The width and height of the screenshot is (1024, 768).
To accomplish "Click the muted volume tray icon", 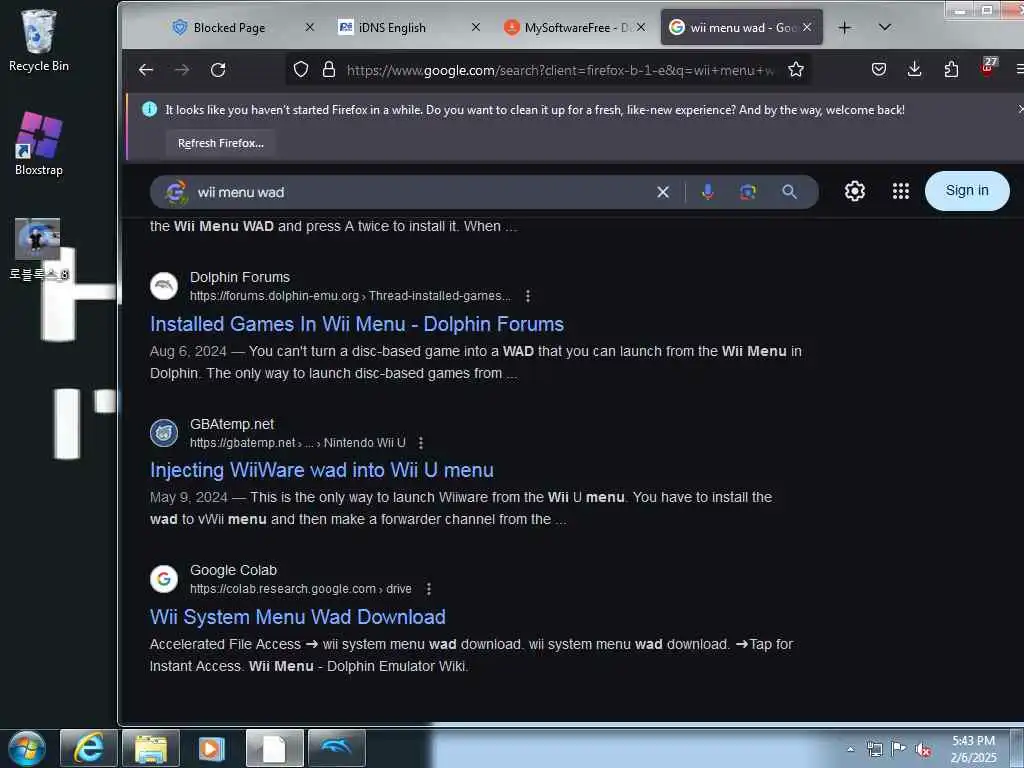I will (x=923, y=750).
